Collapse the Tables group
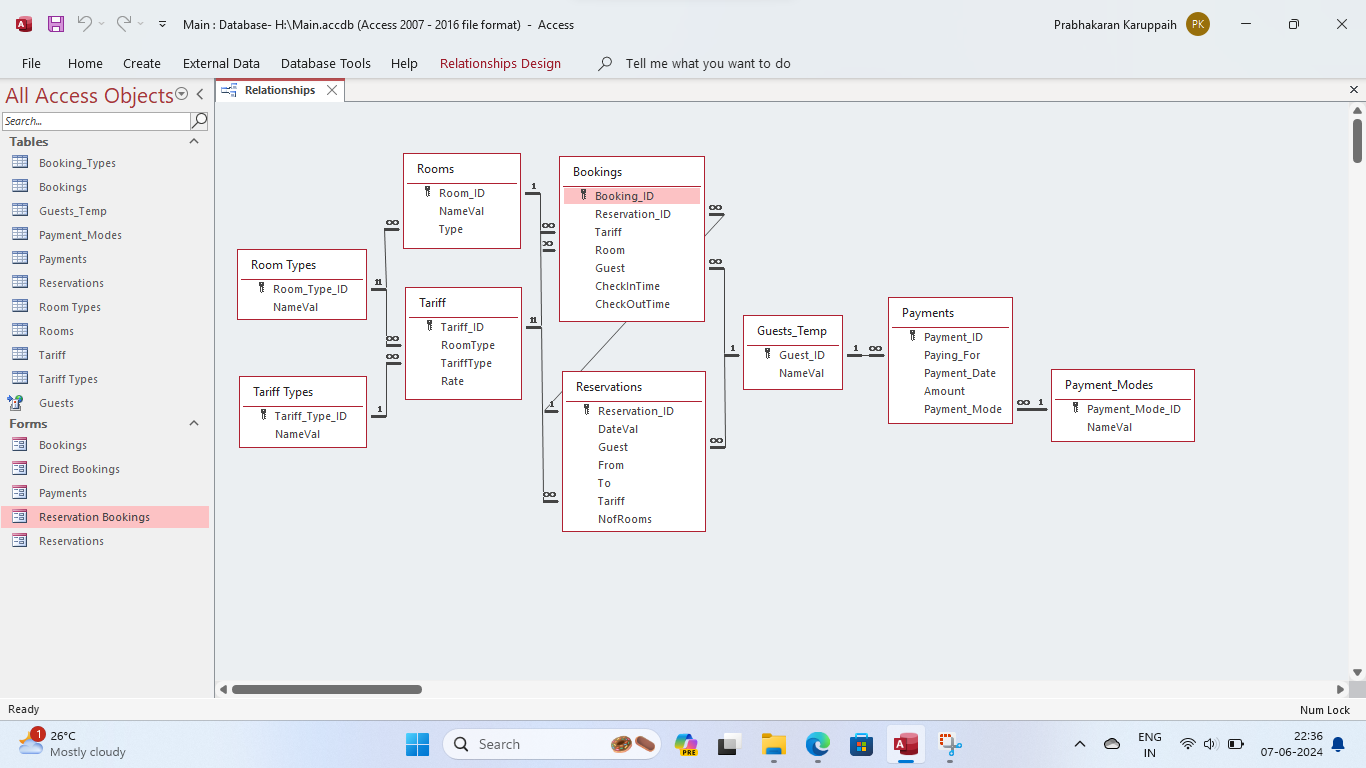The width and height of the screenshot is (1366, 768). coord(194,142)
